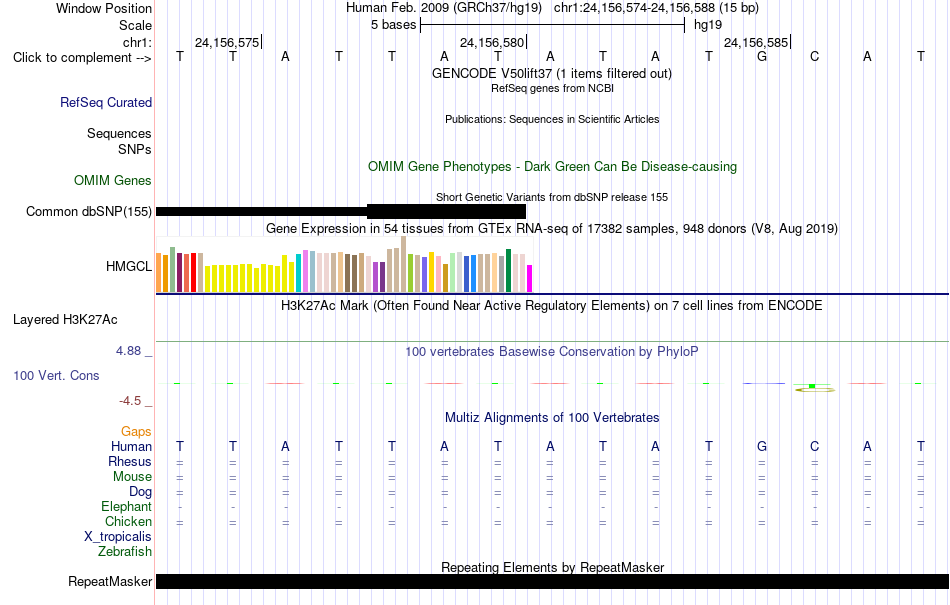950x605 pixels.
Task: Select the X_tropicalis species label
Action: pos(118,537)
